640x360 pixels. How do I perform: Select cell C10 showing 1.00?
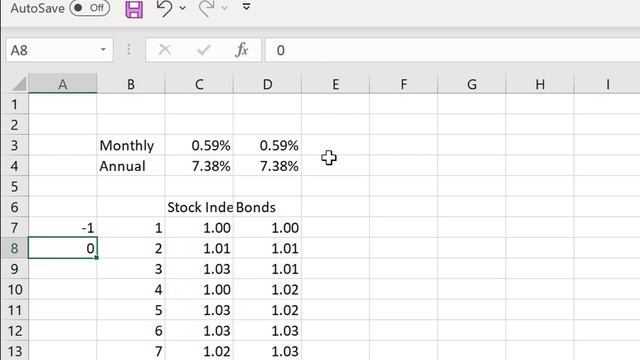point(199,289)
